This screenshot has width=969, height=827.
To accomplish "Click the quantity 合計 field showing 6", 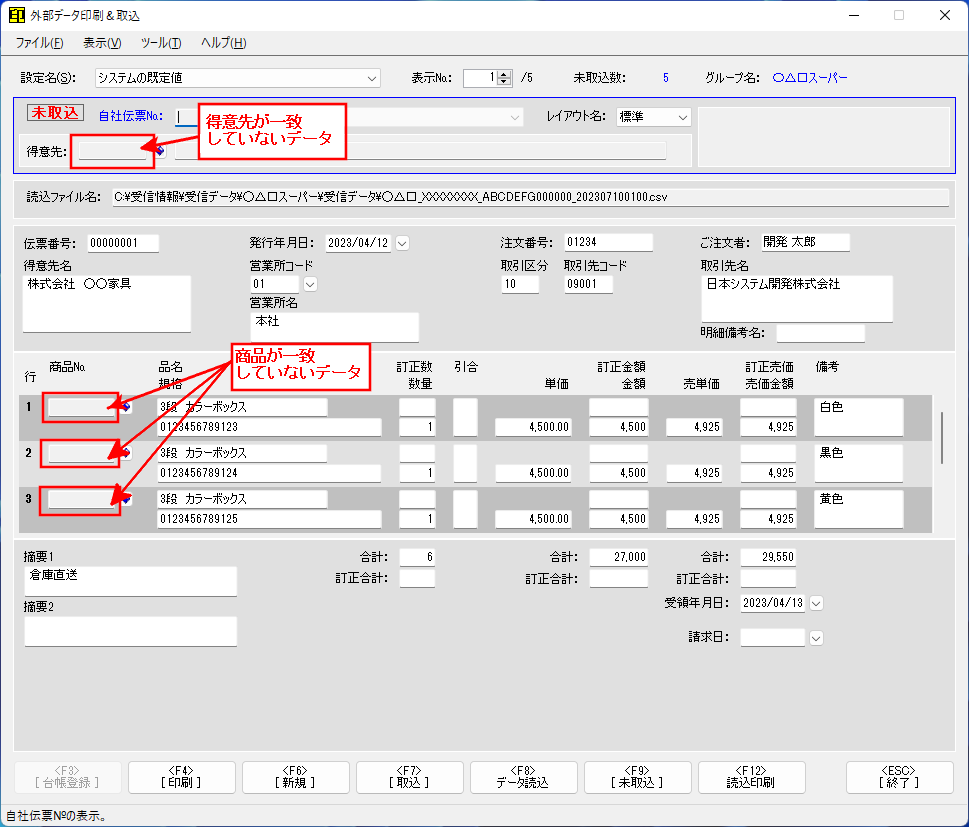I will tap(417, 558).
